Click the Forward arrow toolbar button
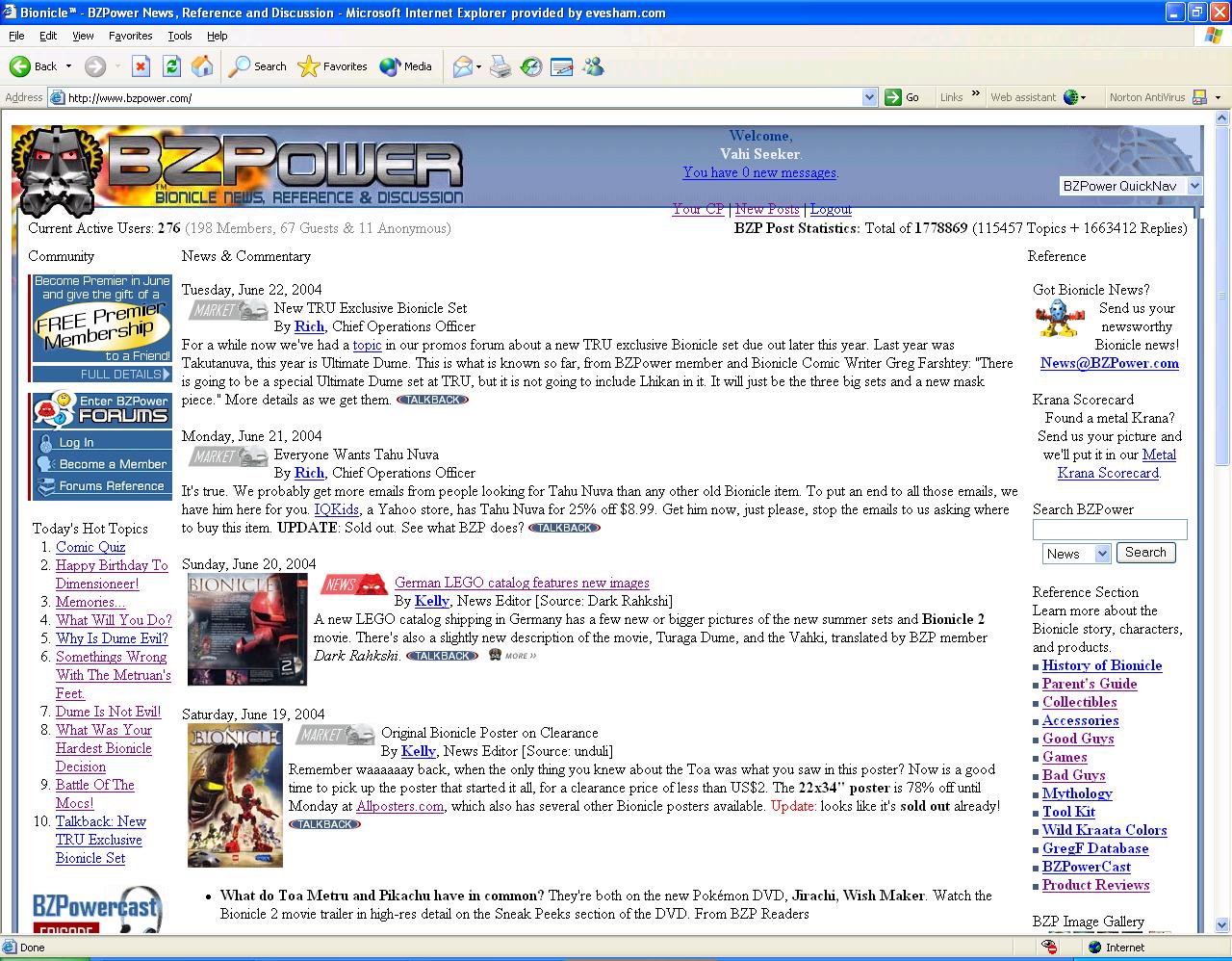The height and width of the screenshot is (961, 1232). (x=94, y=66)
